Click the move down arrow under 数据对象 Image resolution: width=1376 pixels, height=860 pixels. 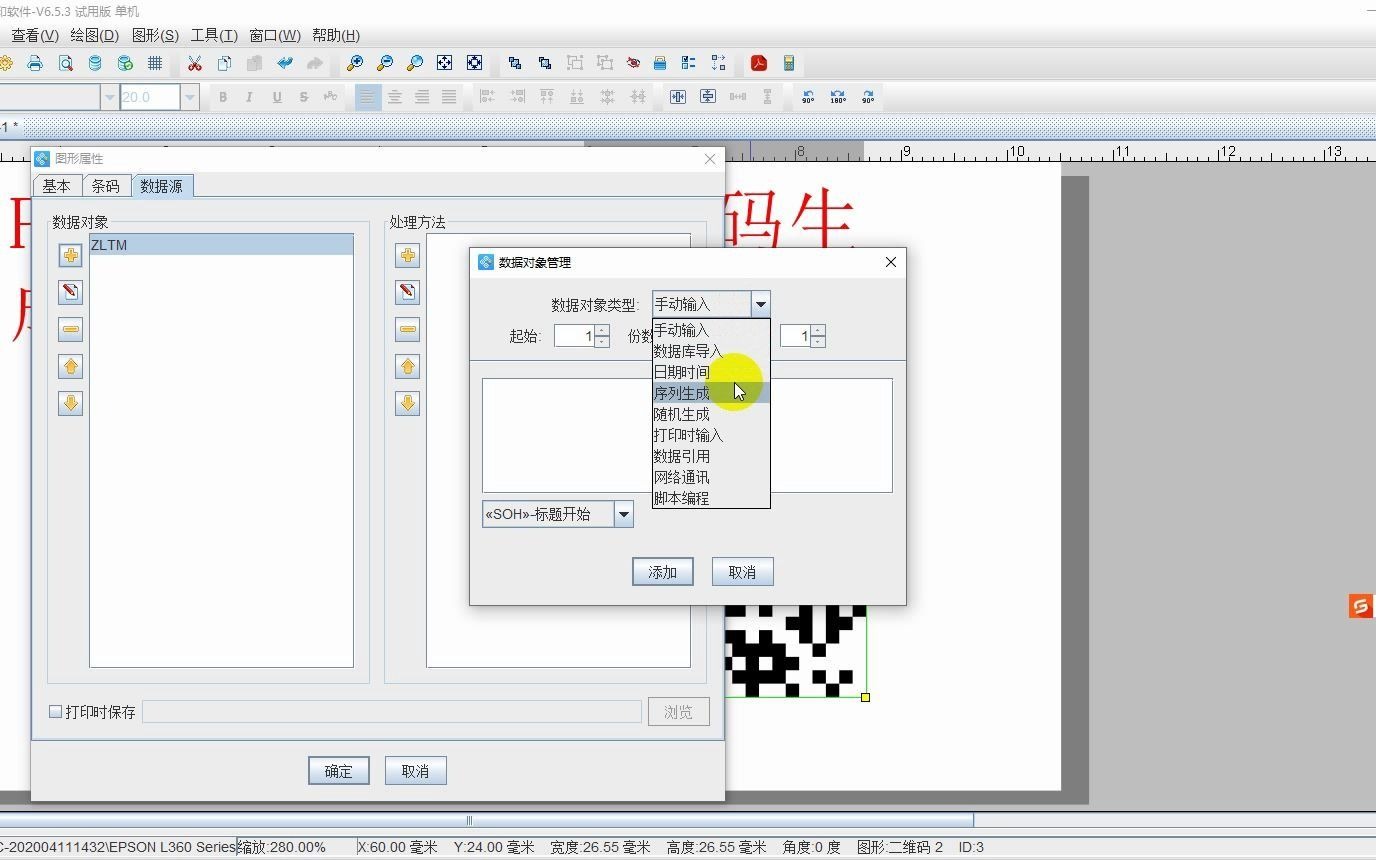pyautogui.click(x=70, y=404)
